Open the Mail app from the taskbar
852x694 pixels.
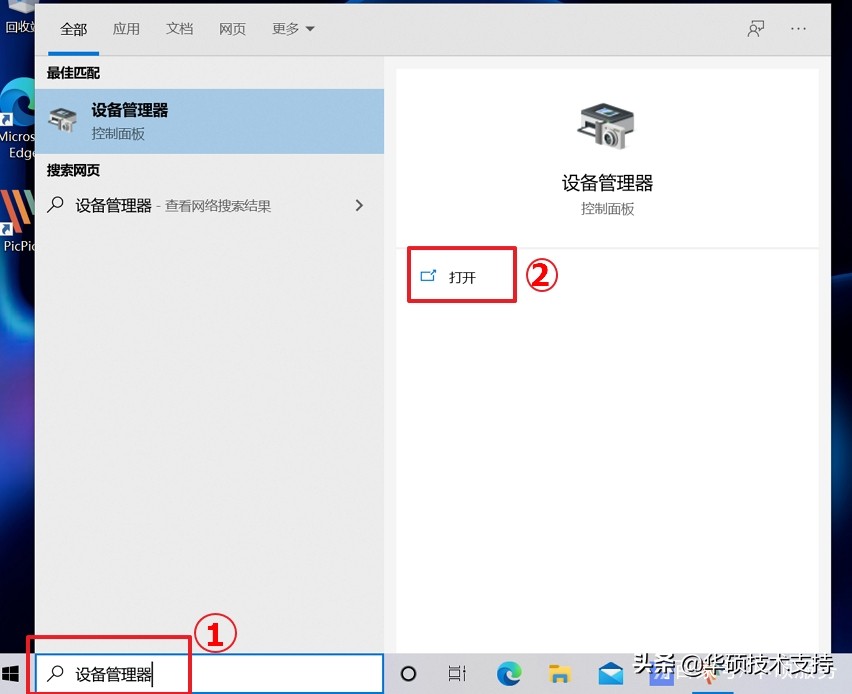pyautogui.click(x=611, y=674)
